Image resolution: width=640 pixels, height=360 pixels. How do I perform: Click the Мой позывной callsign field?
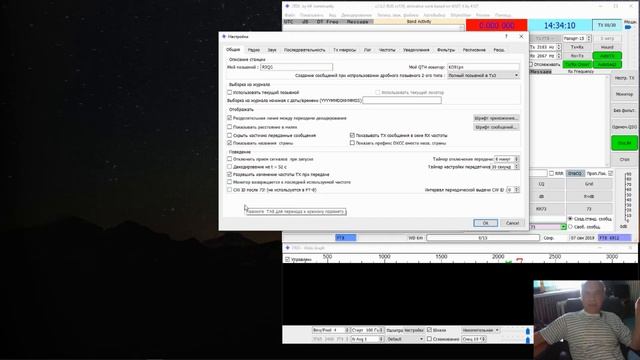pyautogui.click(x=296, y=67)
